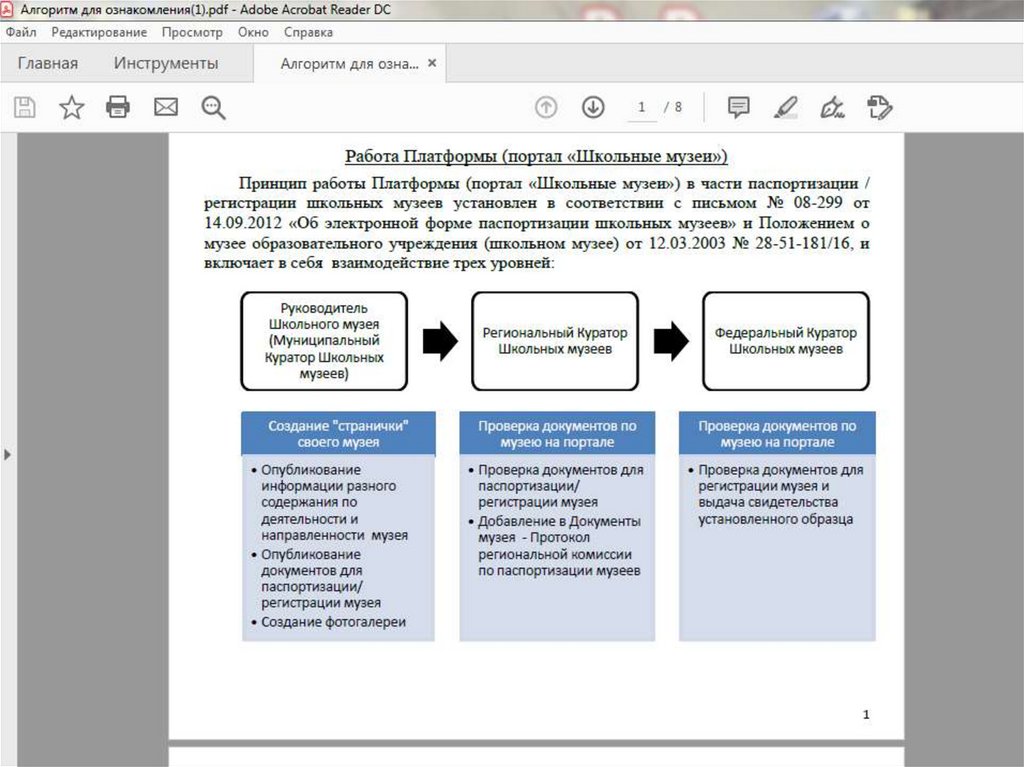1024x767 pixels.
Task: Open the Редактирование menu
Action: point(99,32)
